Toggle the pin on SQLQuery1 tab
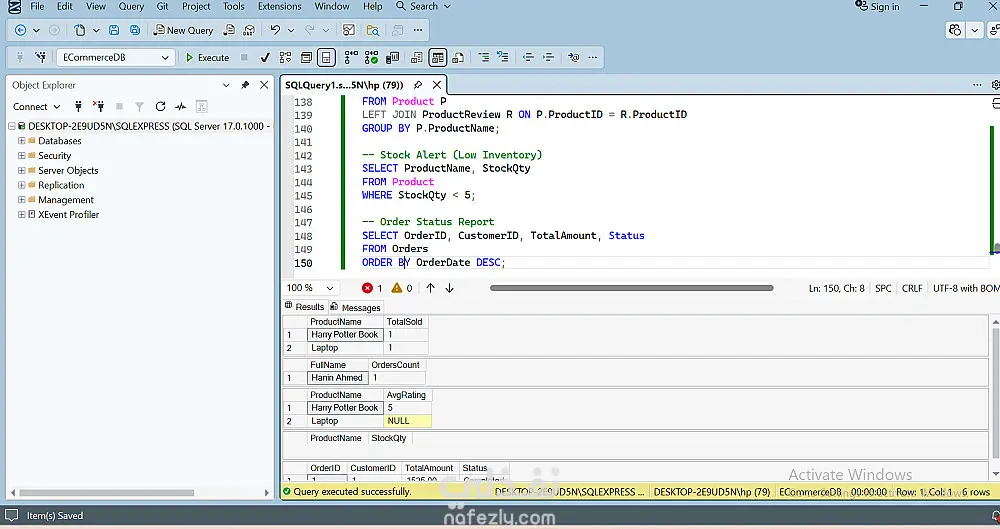 tap(418, 85)
